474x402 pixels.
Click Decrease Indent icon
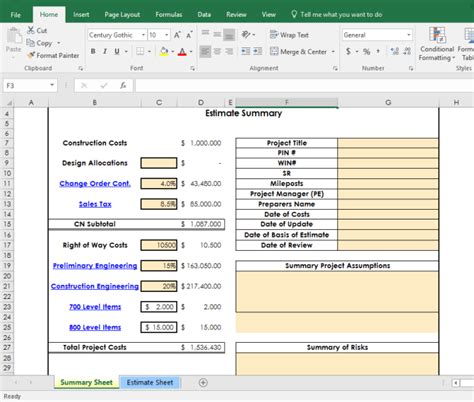tap(246, 51)
